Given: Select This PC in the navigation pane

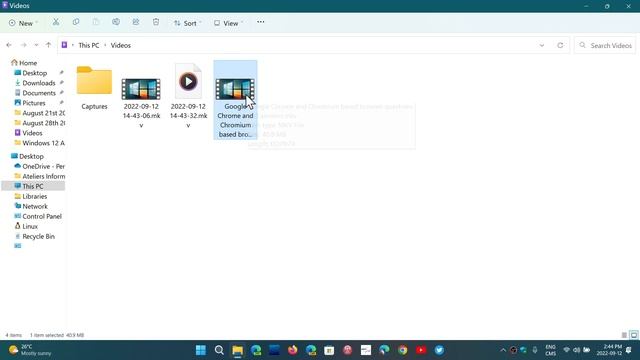Looking at the screenshot, I should click(33, 186).
